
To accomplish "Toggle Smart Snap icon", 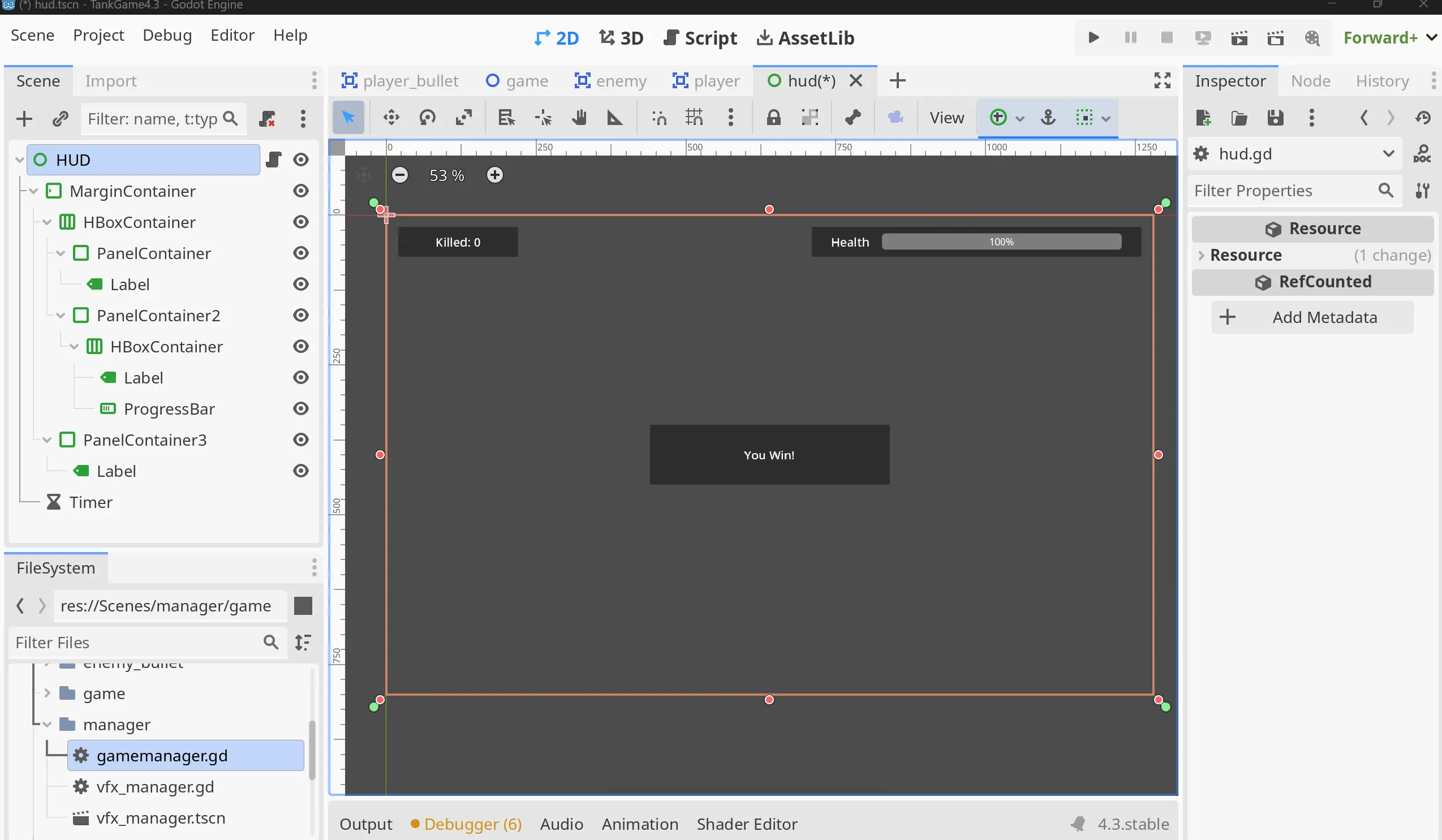I will [x=658, y=117].
